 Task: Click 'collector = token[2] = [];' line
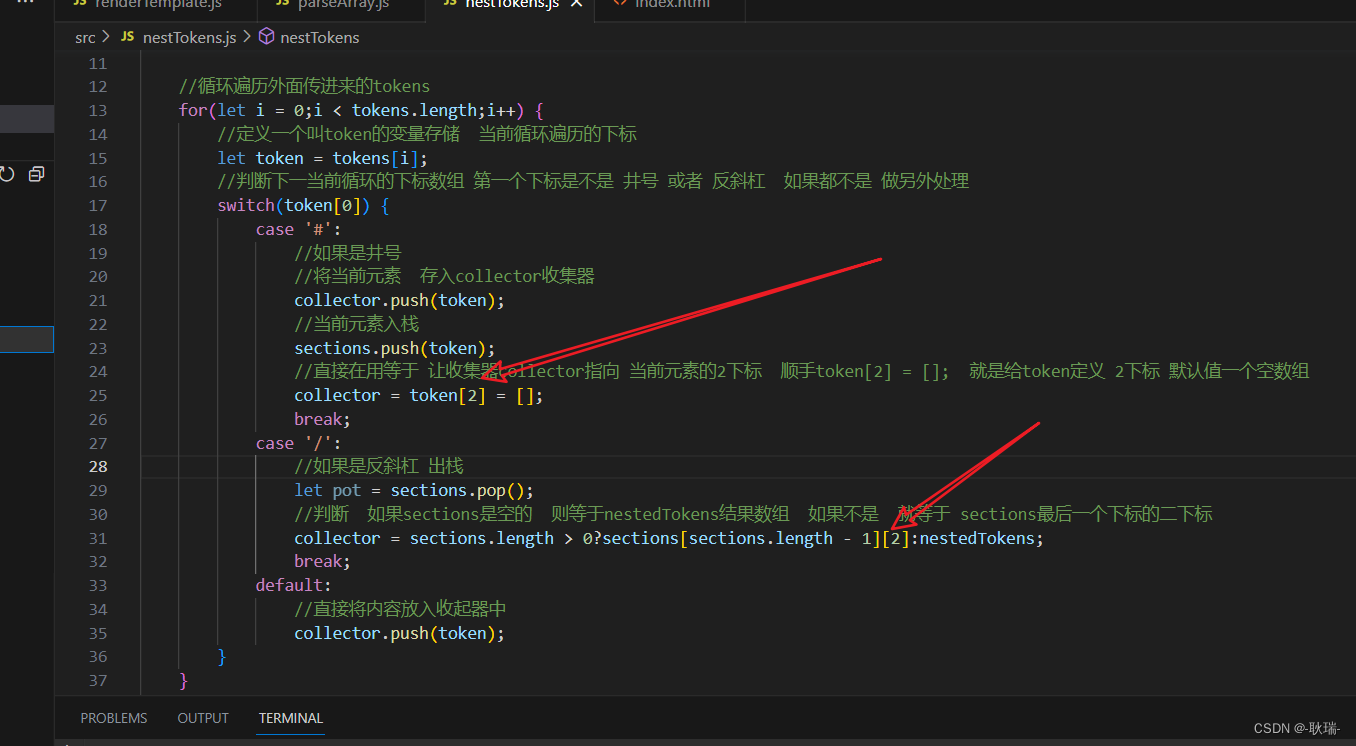pos(419,396)
